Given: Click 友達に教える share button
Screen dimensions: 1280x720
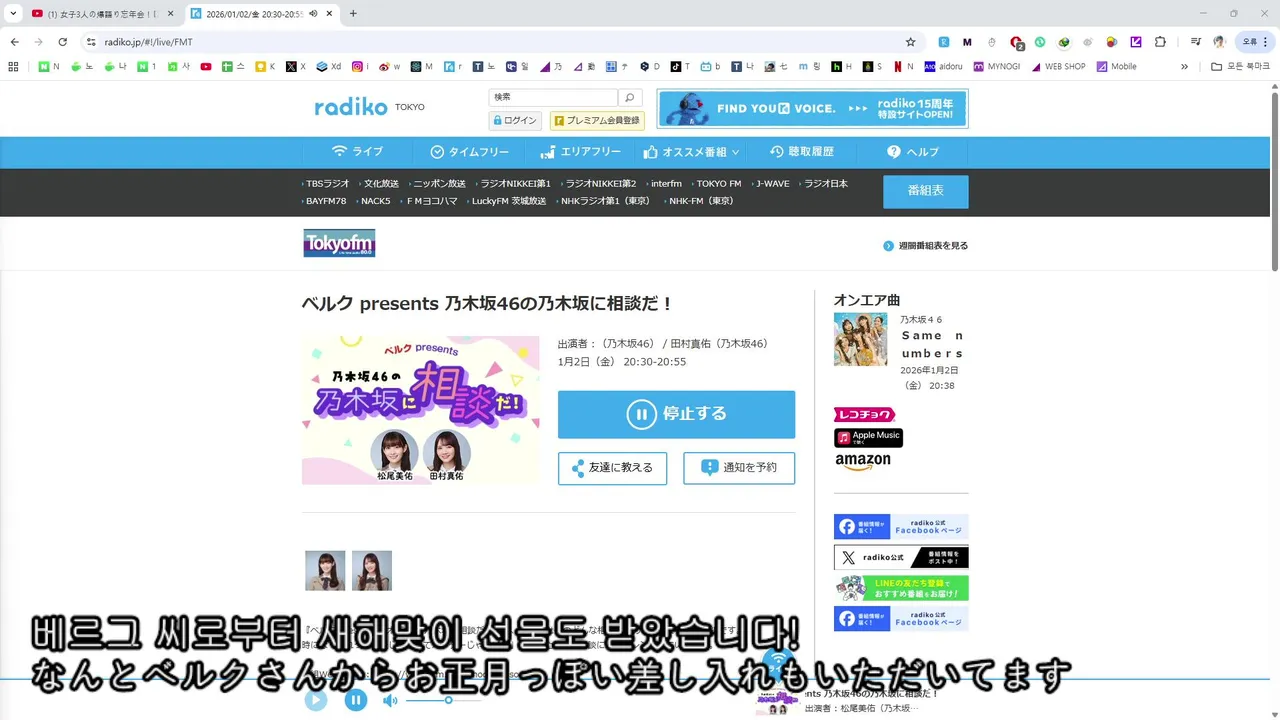Looking at the screenshot, I should point(612,468).
